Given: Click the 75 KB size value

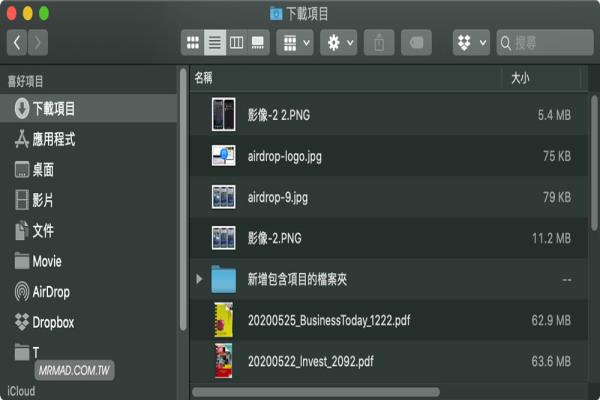Looking at the screenshot, I should 557,156.
